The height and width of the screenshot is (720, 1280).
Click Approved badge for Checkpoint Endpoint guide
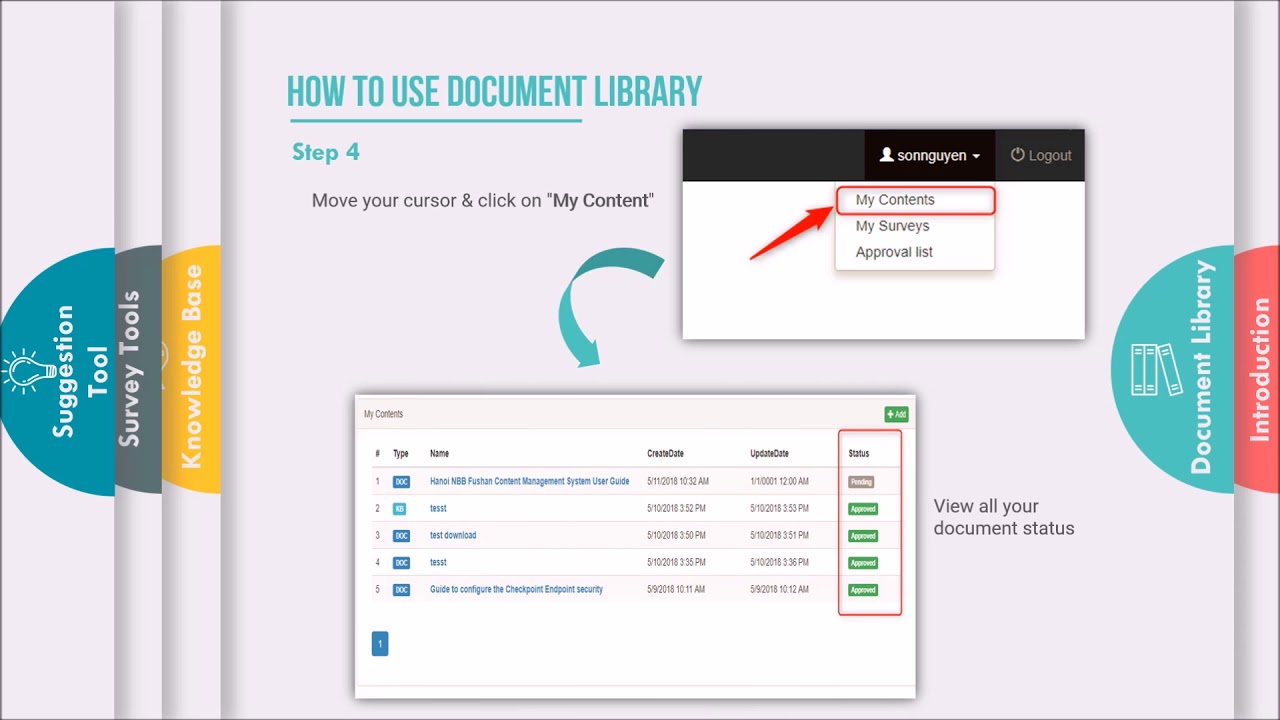click(863, 590)
